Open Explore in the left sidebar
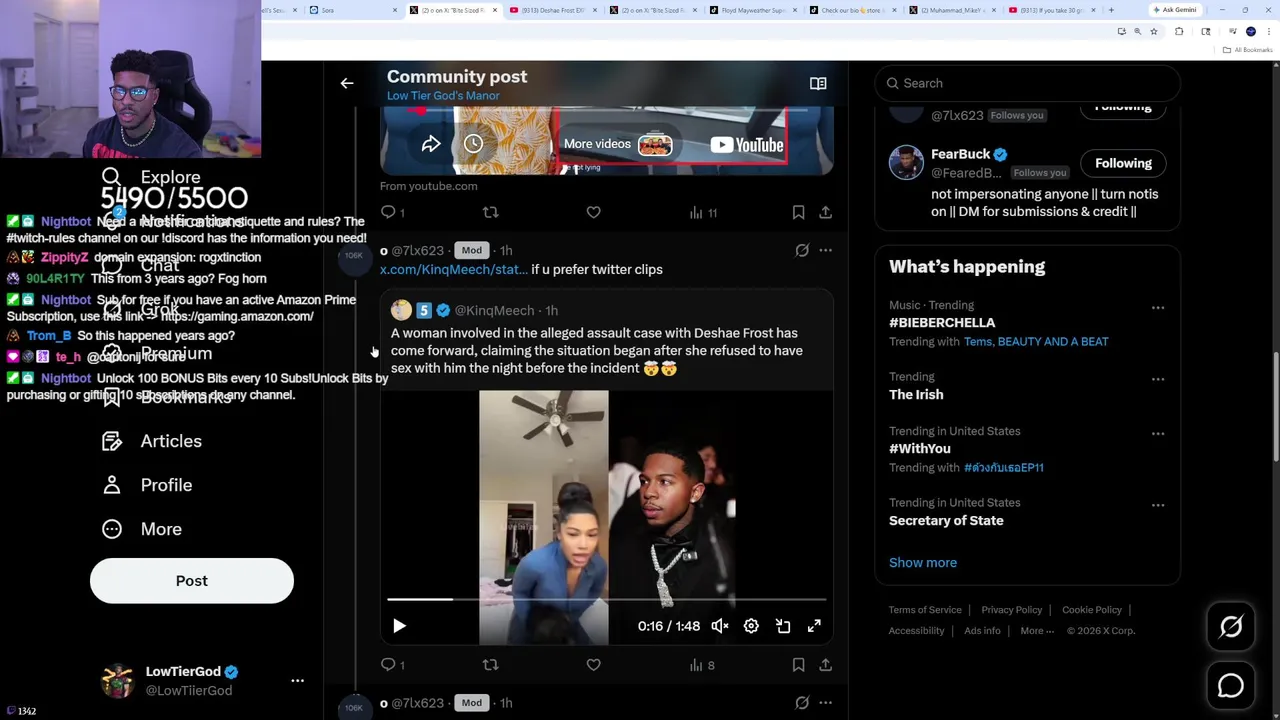This screenshot has width=1280, height=720. tap(151, 178)
